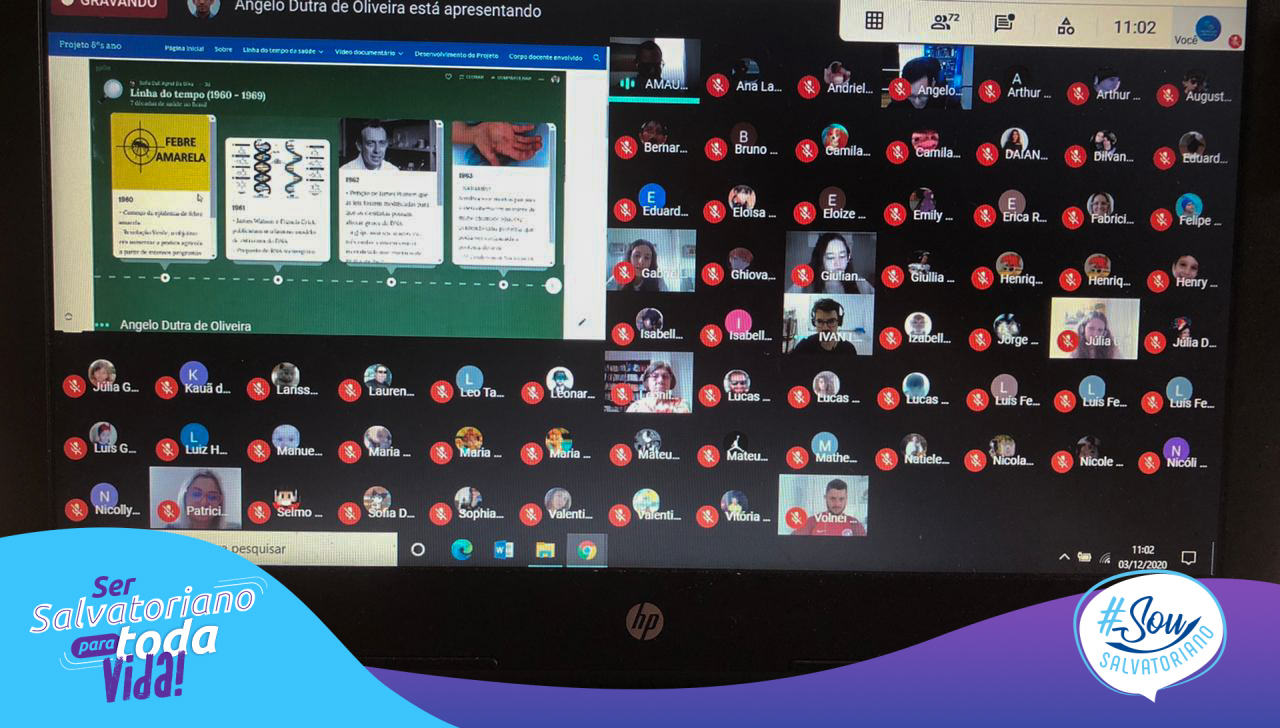Image resolution: width=1280 pixels, height=728 pixels.
Task: Click the muted mic icon beside Felipe
Action: point(1161,219)
